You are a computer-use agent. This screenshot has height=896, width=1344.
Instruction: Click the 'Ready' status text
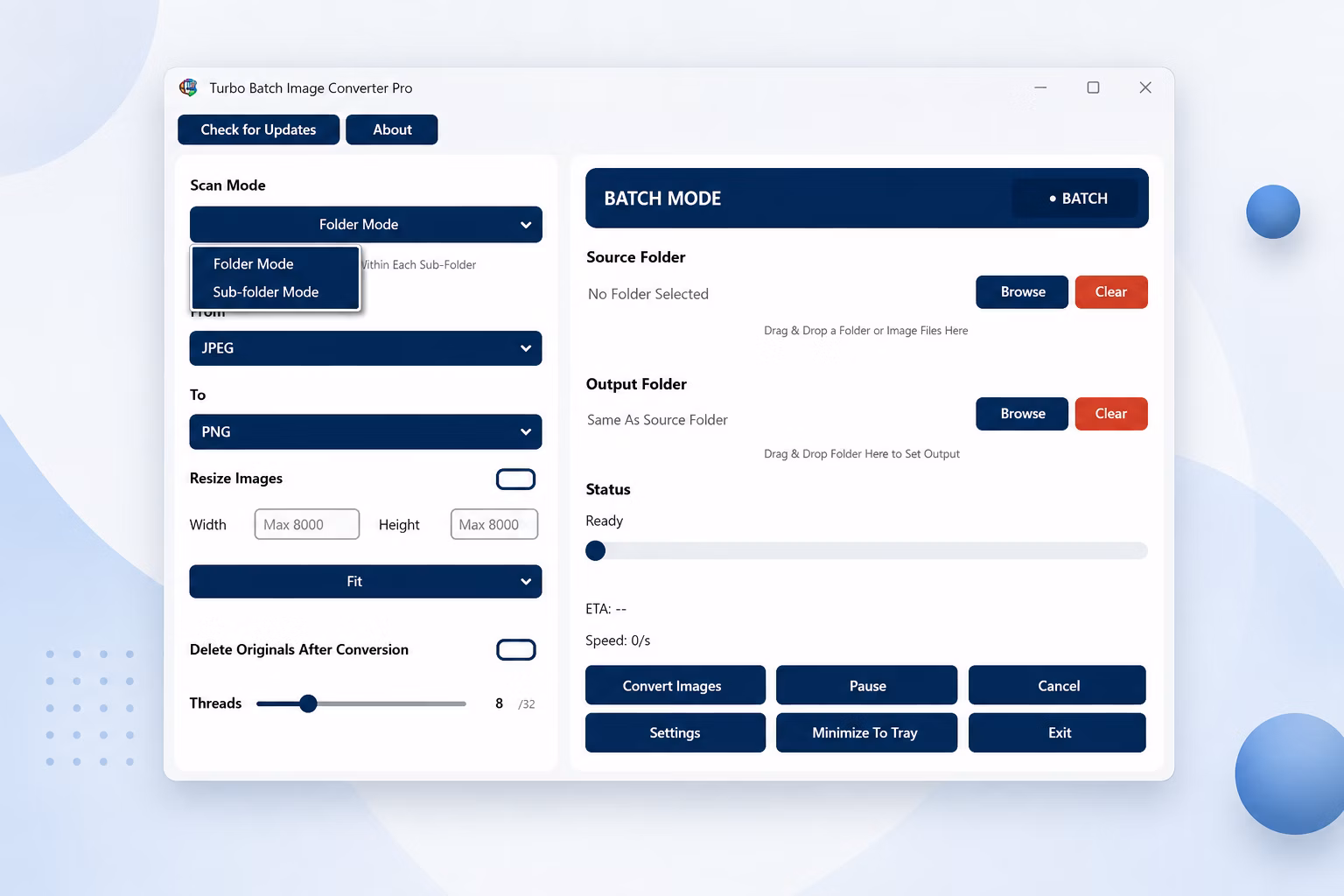tap(605, 521)
